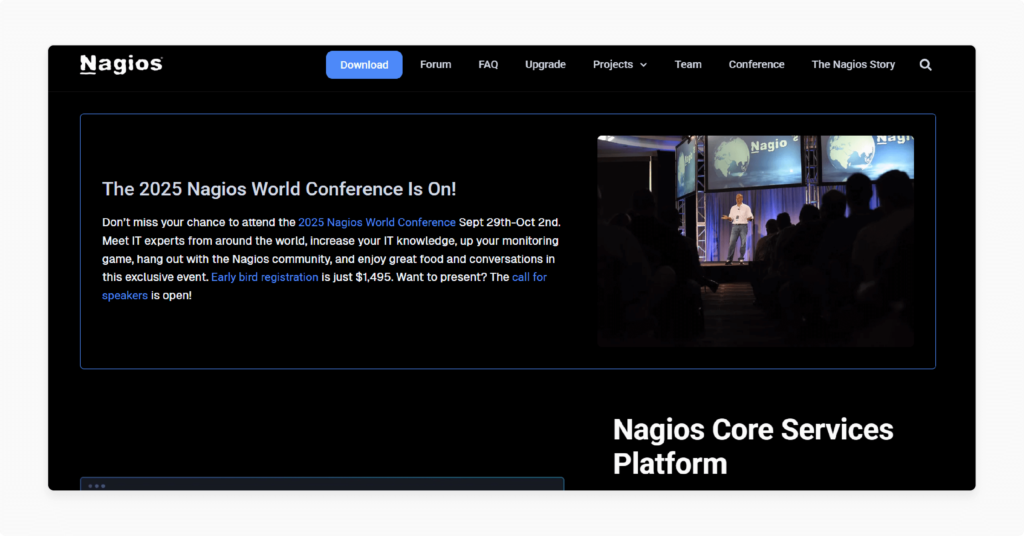Expand the Projects dropdown menu

pyautogui.click(x=620, y=65)
